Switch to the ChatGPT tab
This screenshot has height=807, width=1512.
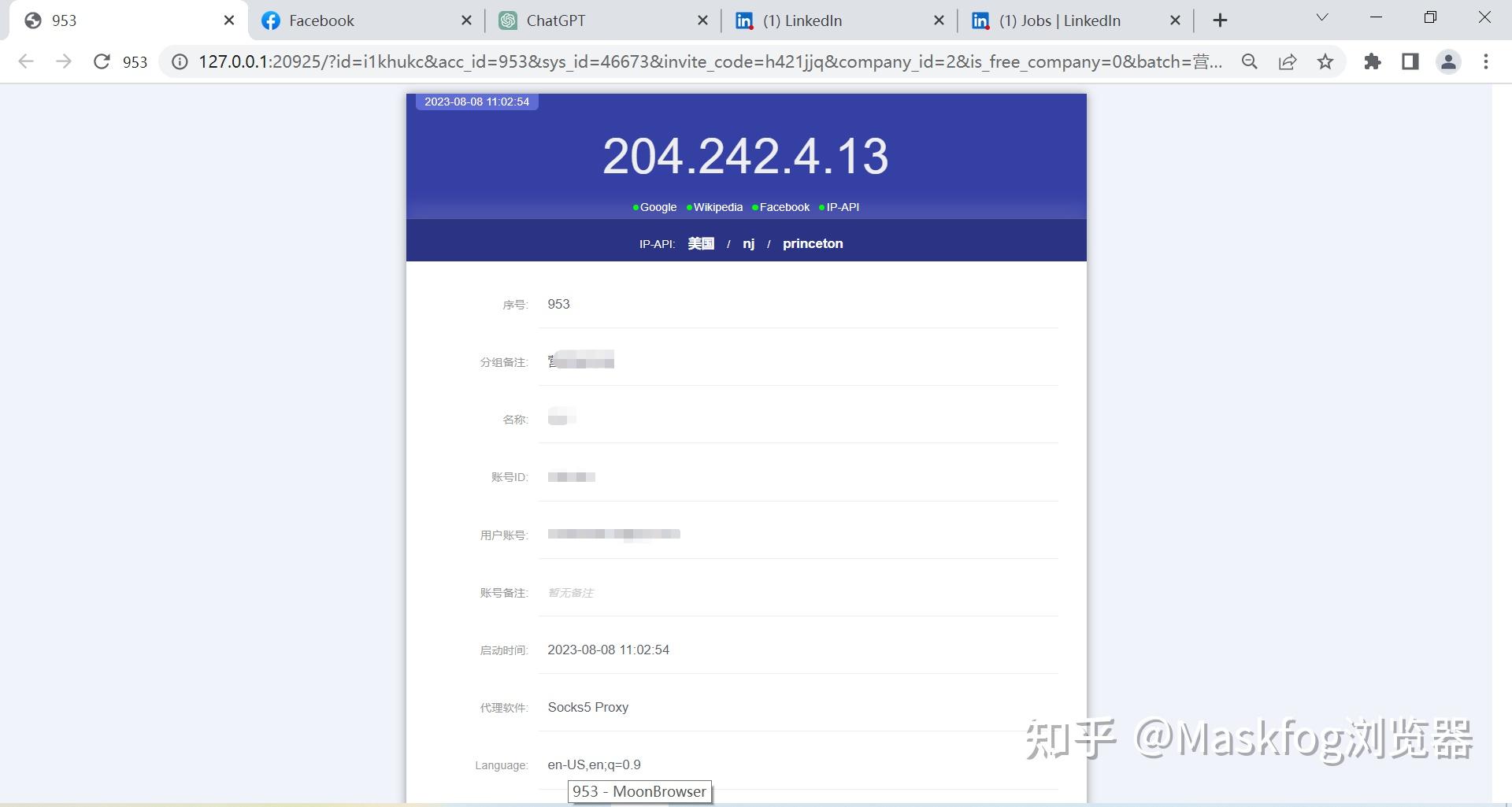tap(555, 20)
